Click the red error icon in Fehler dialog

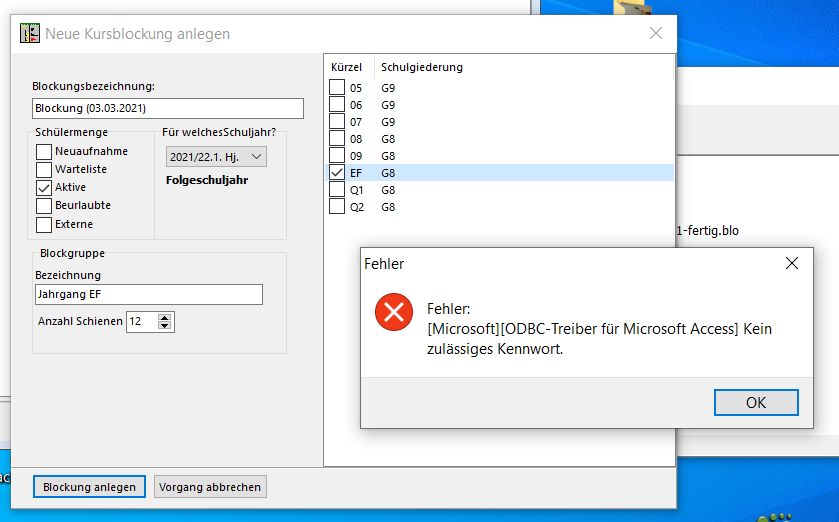(394, 312)
